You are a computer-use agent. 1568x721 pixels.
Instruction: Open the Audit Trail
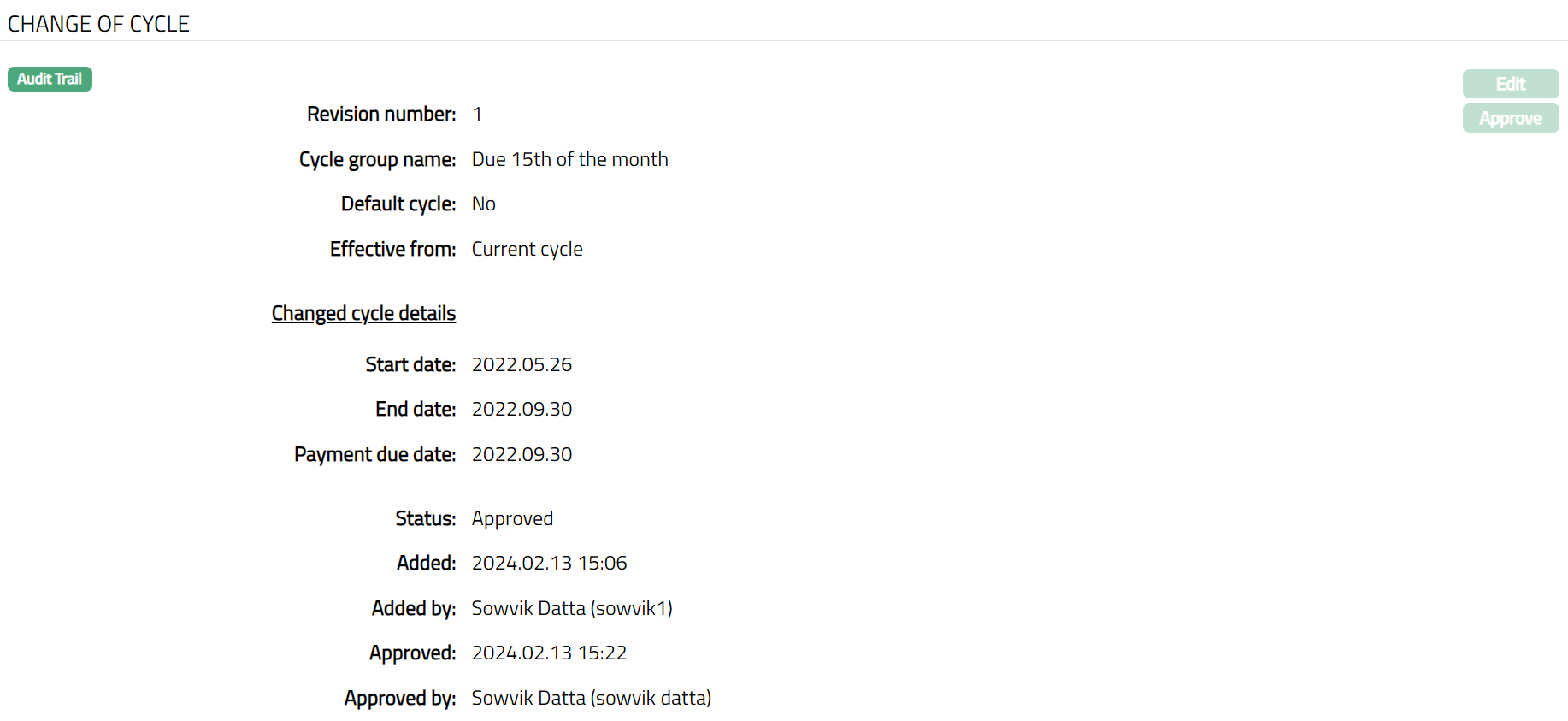[50, 80]
